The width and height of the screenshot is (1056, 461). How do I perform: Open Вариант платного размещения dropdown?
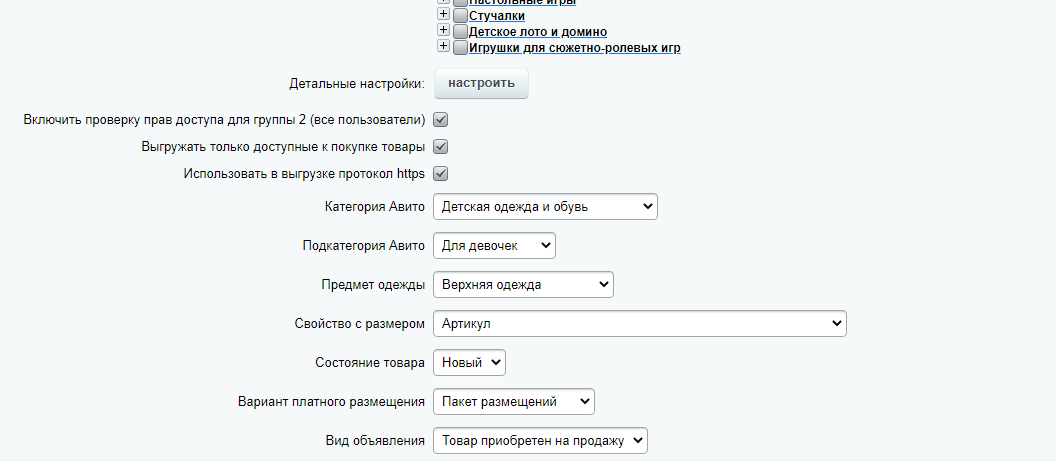coord(514,402)
